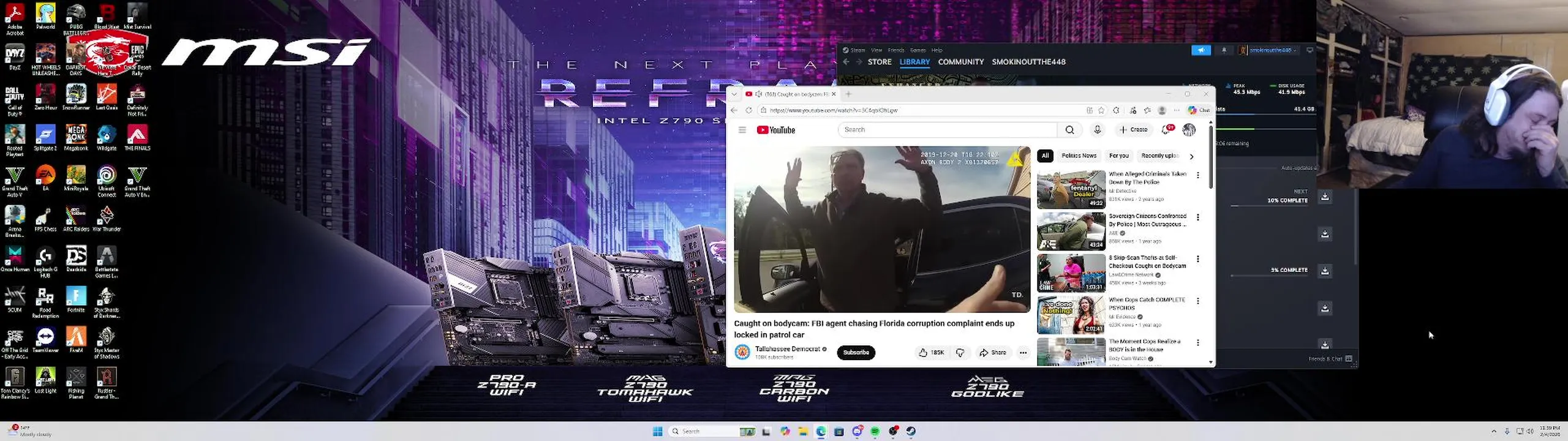Select the 'For you' filter chip
The height and width of the screenshot is (441, 1568).
coord(1118,156)
